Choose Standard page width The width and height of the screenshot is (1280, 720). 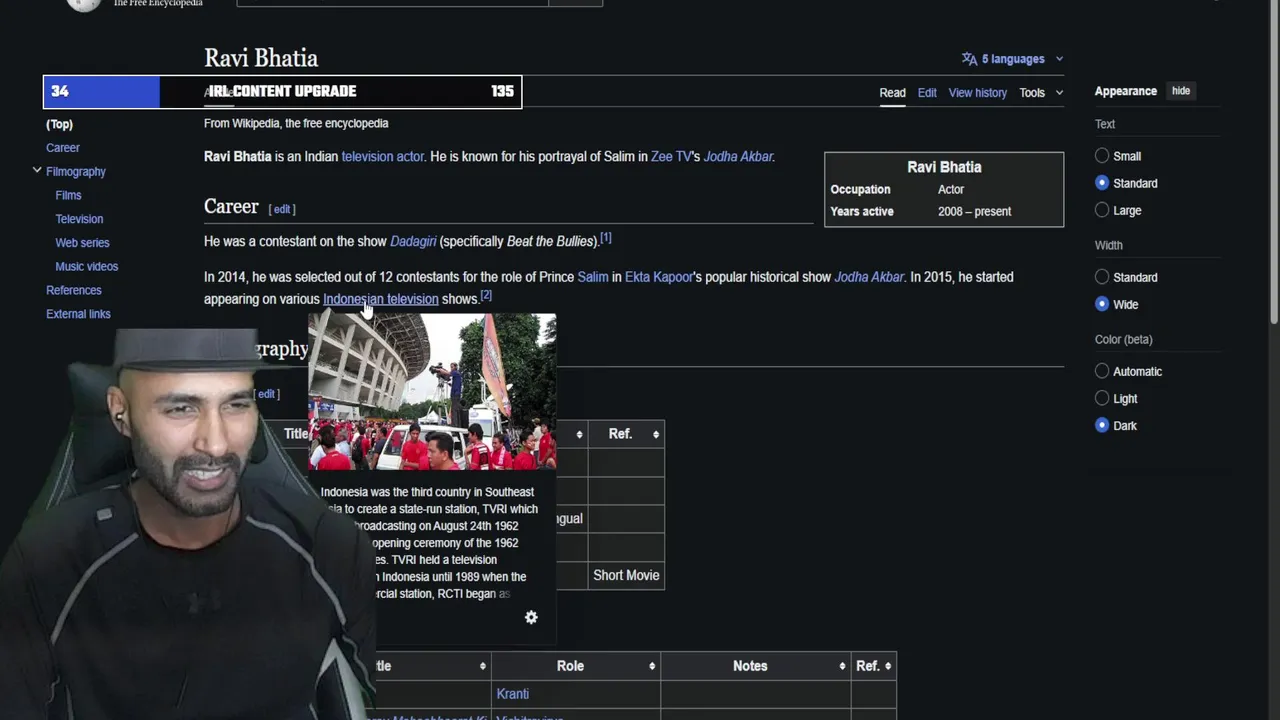(x=1102, y=277)
